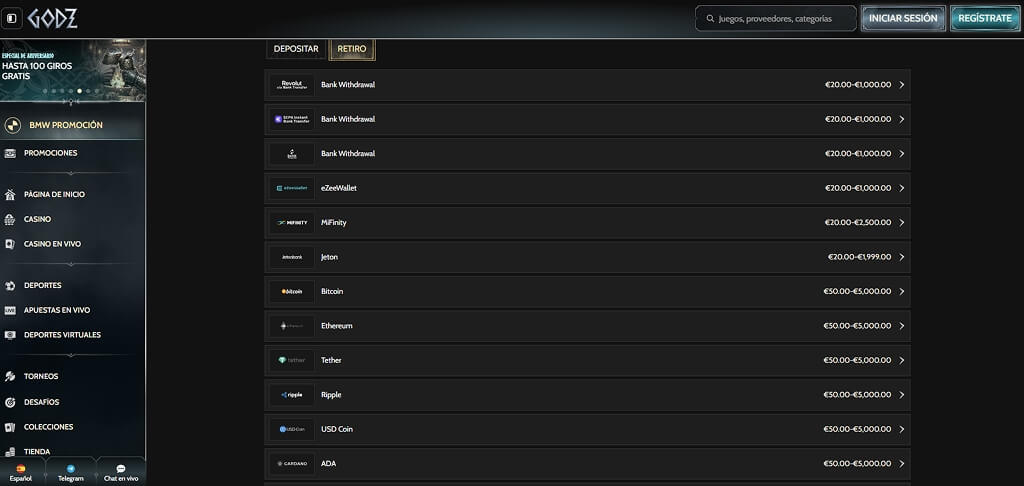Collapse sidebar using the panel toggle icon
The width and height of the screenshot is (1024, 486).
pos(12,19)
